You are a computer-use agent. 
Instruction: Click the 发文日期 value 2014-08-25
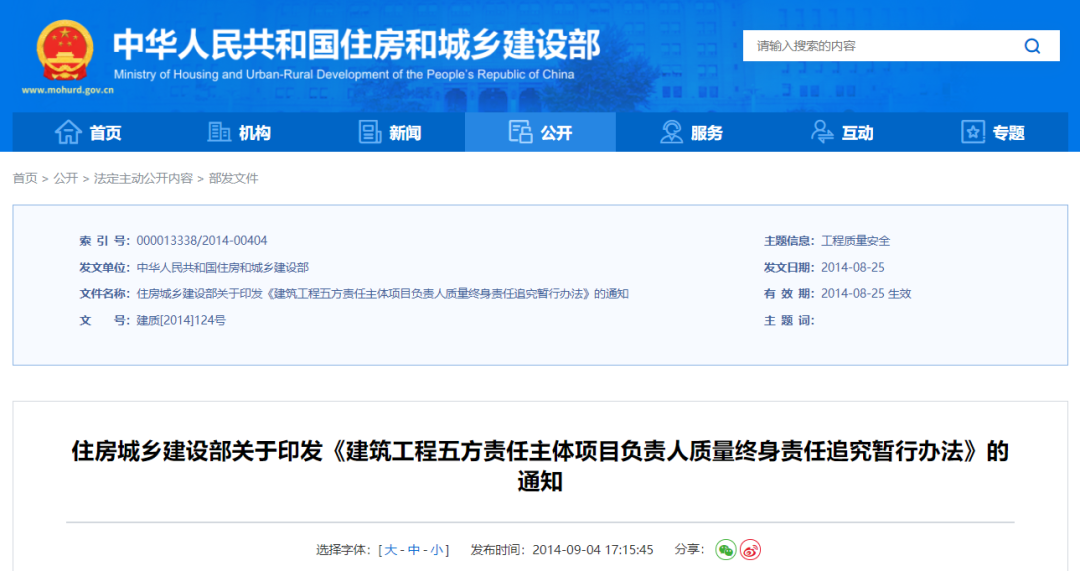[853, 267]
